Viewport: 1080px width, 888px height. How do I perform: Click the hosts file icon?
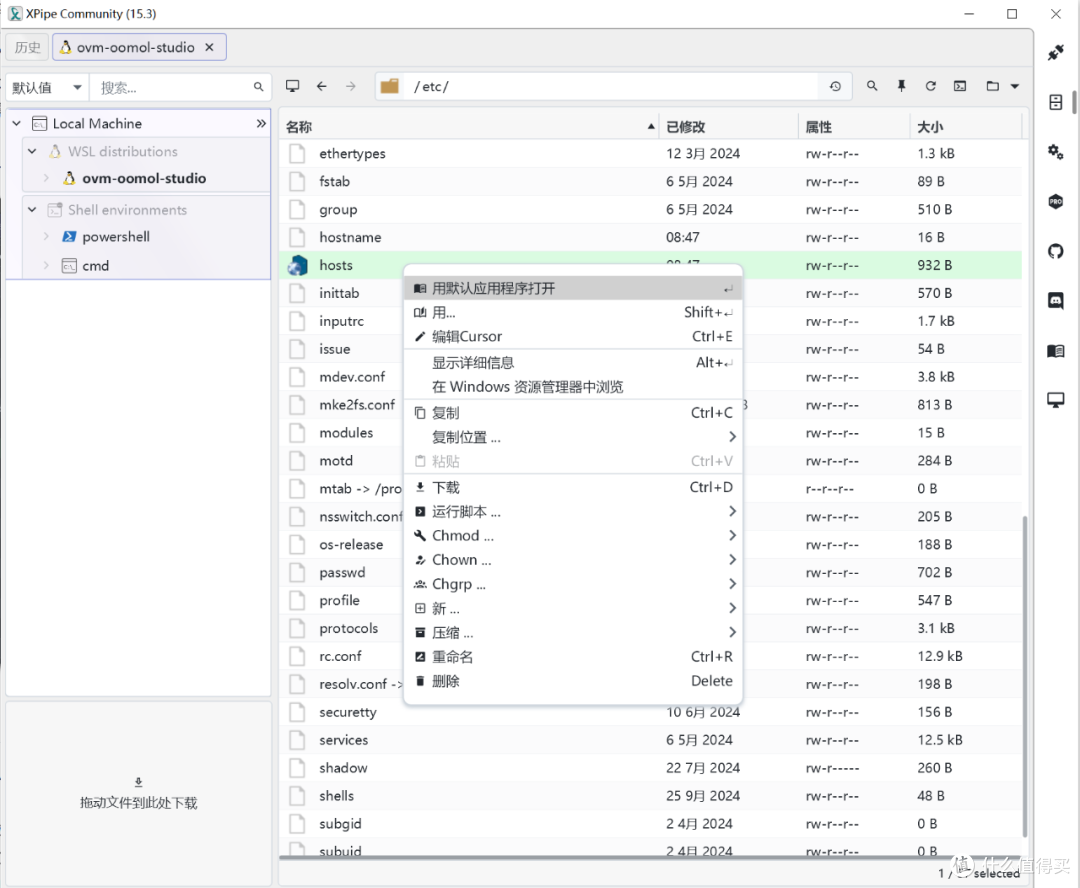[298, 265]
